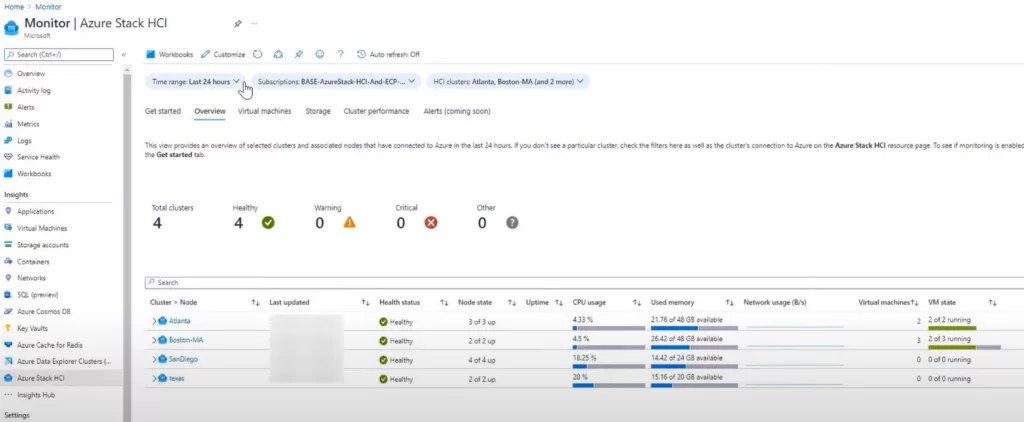This screenshot has height=422, width=1024.
Task: Click Home in the breadcrumb
Action: [x=13, y=6]
